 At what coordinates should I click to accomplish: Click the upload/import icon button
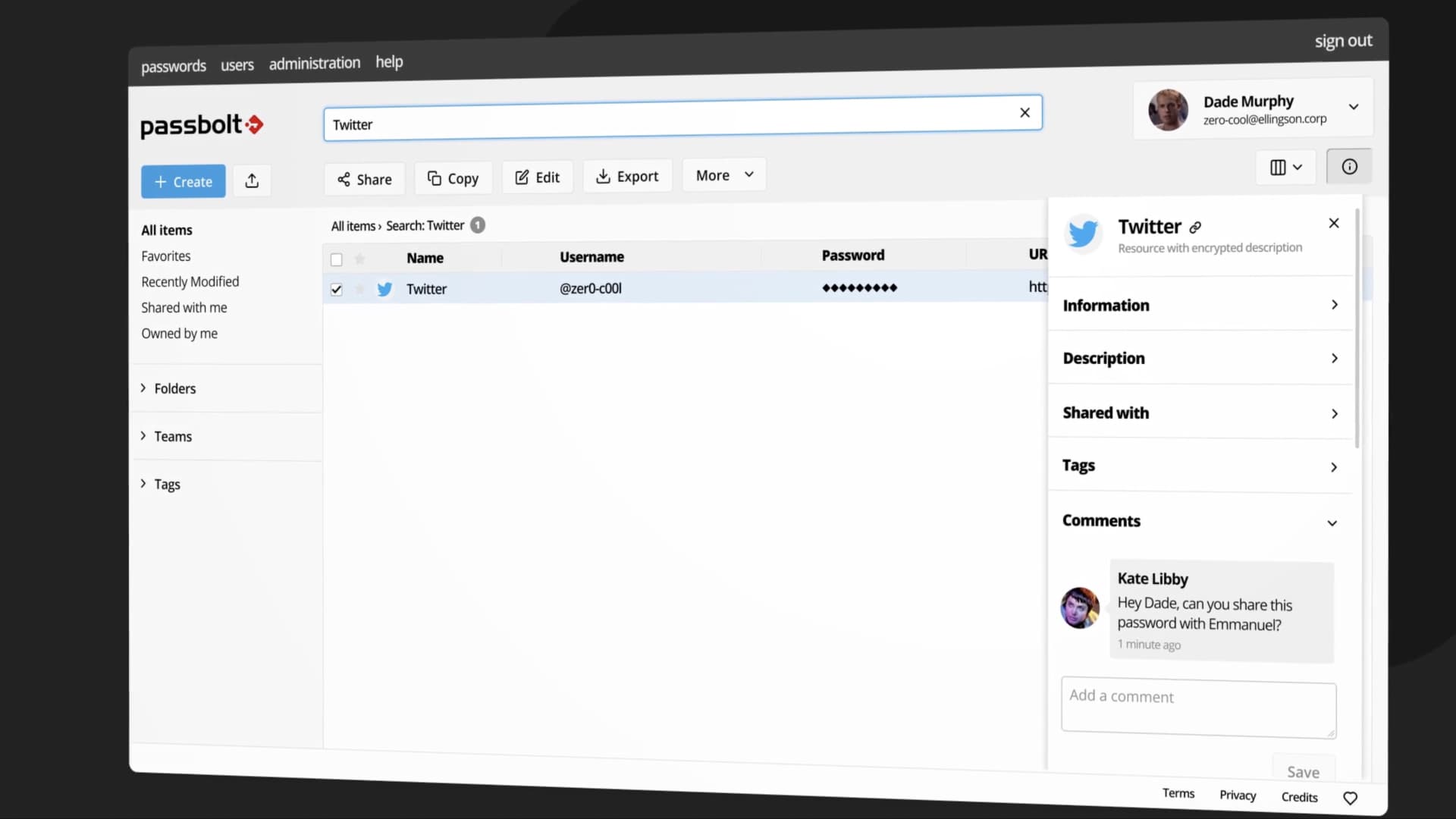pyautogui.click(x=251, y=181)
